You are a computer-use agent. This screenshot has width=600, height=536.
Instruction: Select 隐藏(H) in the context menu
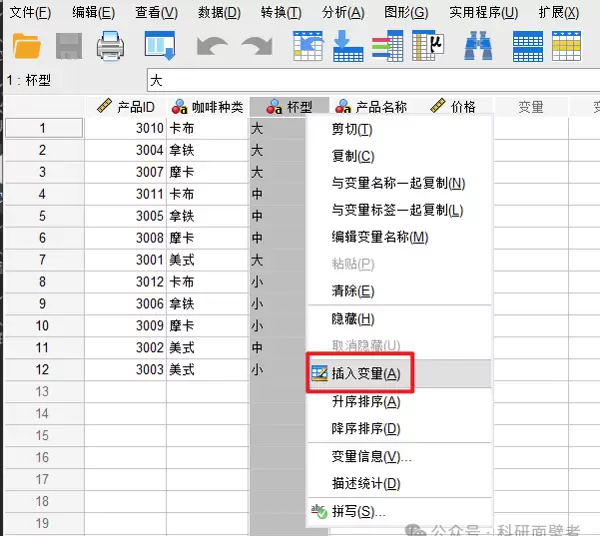tap(352, 318)
